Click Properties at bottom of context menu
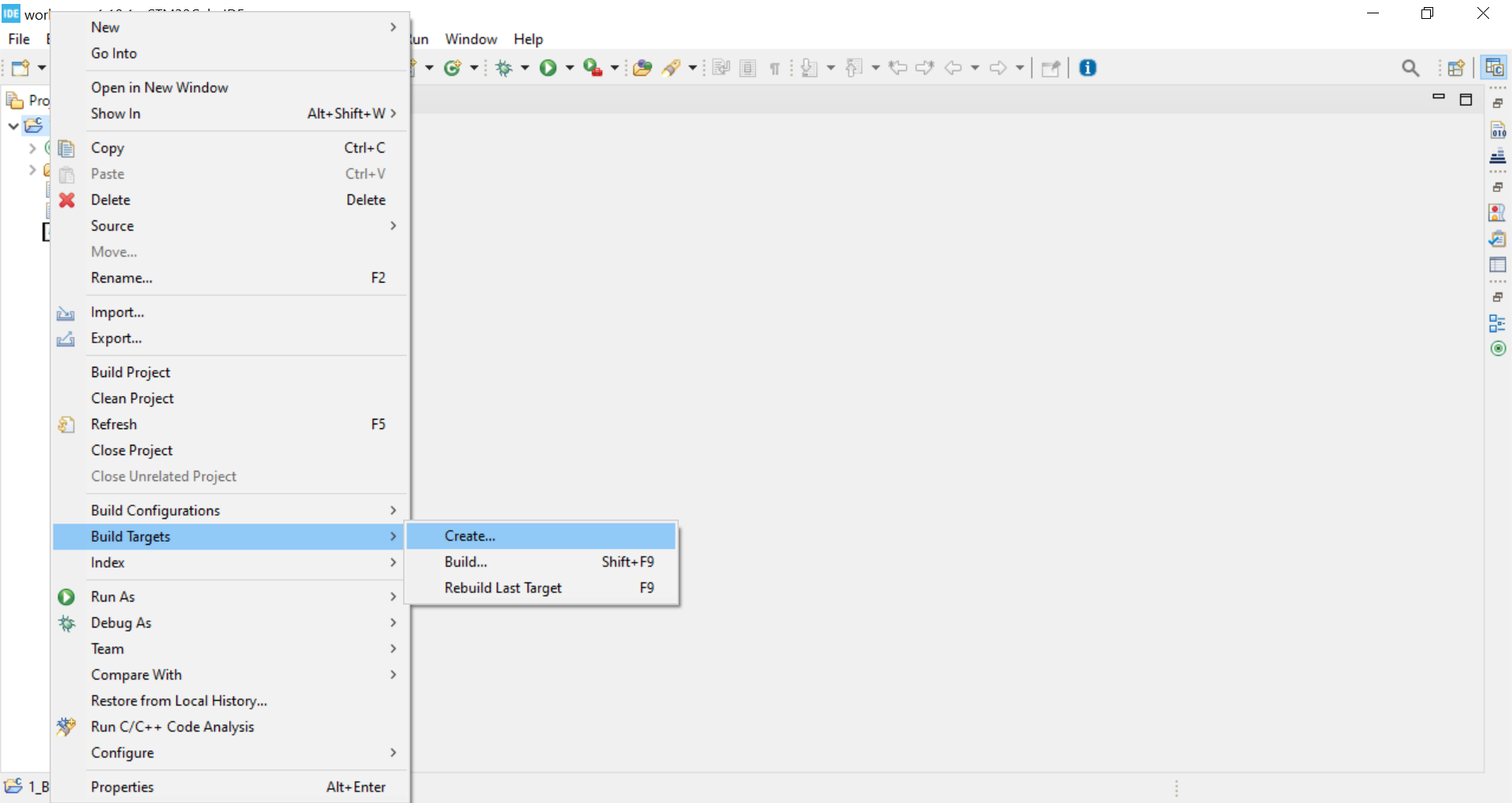 click(122, 787)
